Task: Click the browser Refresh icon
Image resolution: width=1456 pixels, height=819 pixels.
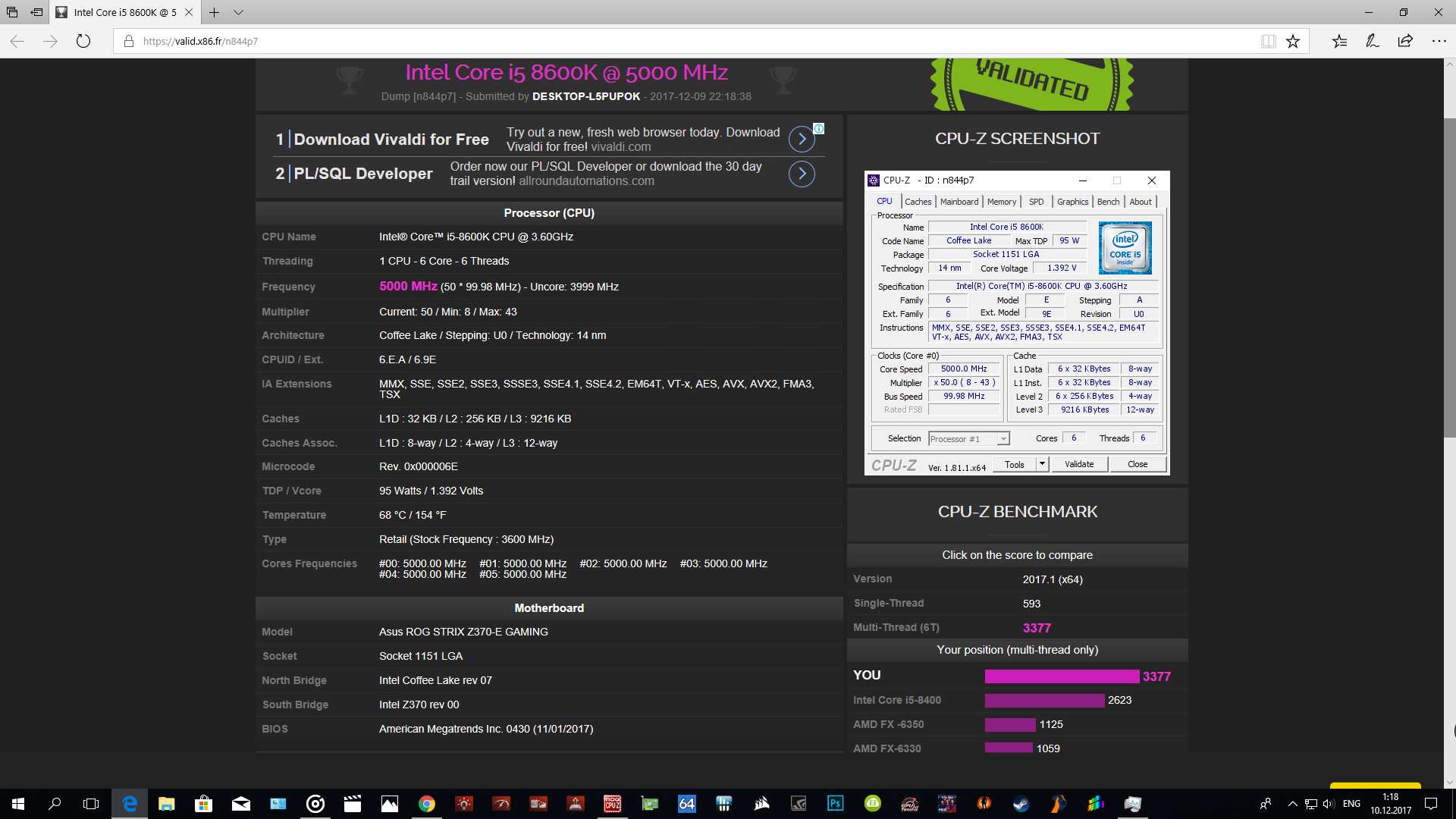Action: click(x=83, y=41)
